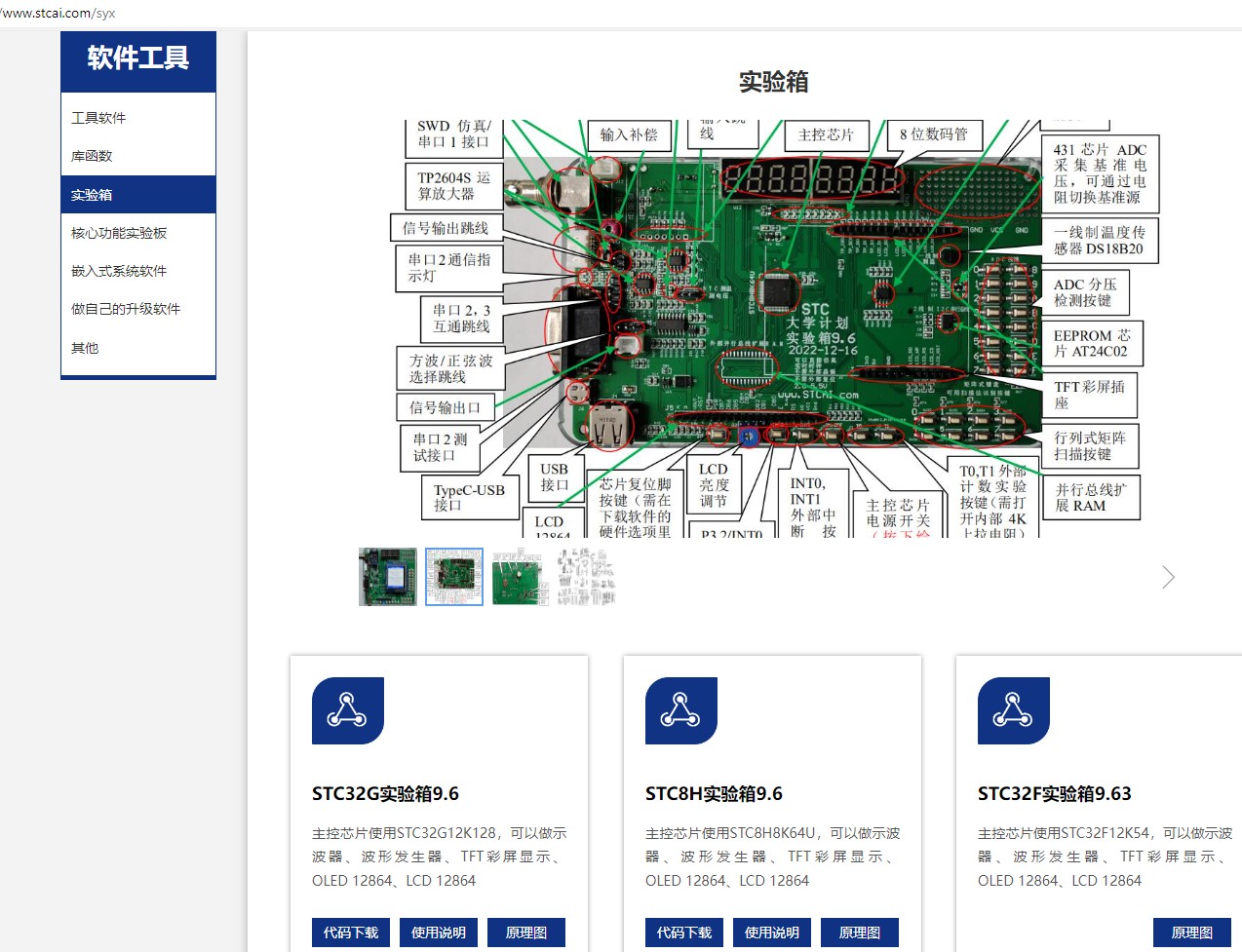Show the first board photo thumbnail
Image resolution: width=1242 pixels, height=952 pixels.
388,577
